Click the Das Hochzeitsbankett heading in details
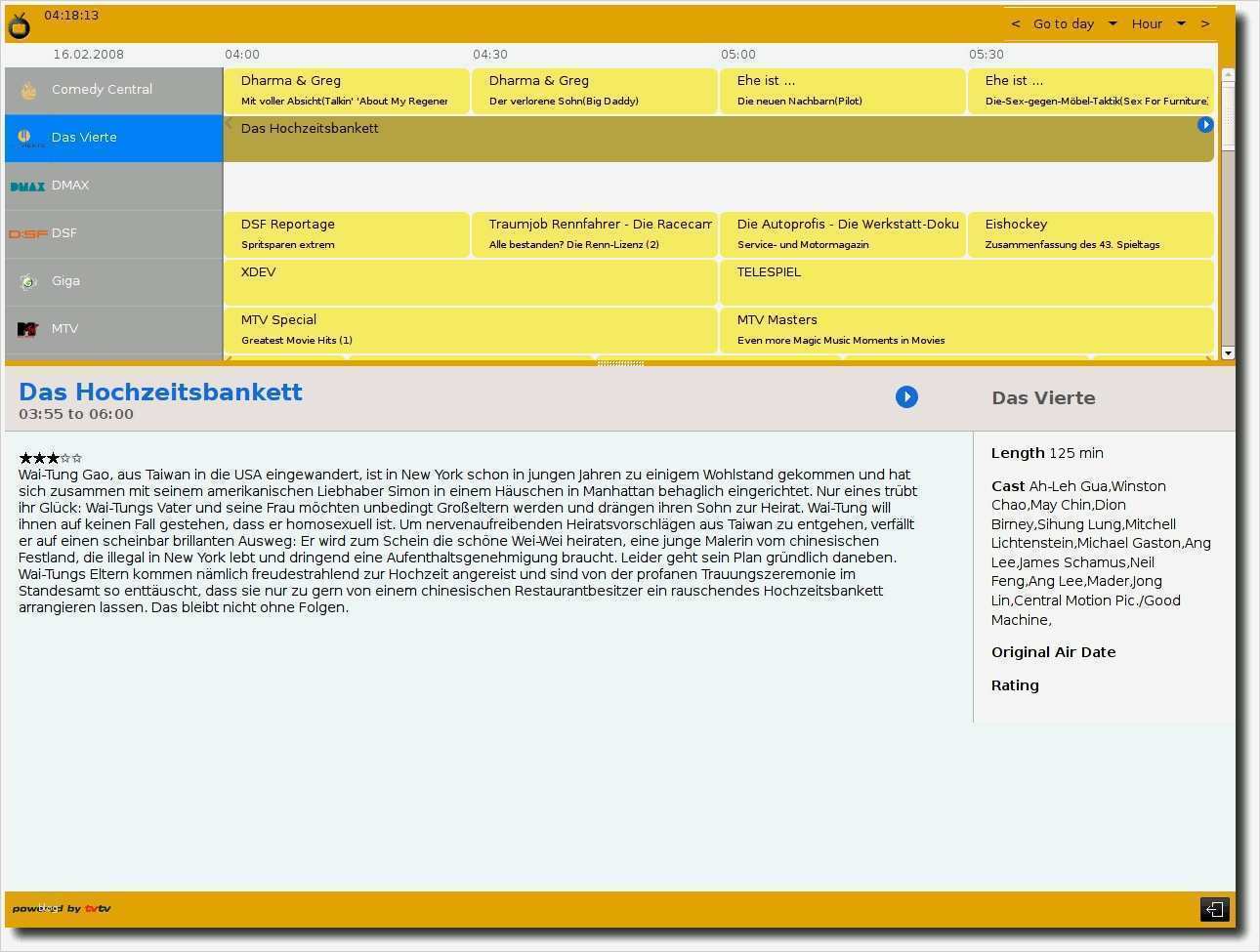Viewport: 1260px width, 952px height. (160, 392)
